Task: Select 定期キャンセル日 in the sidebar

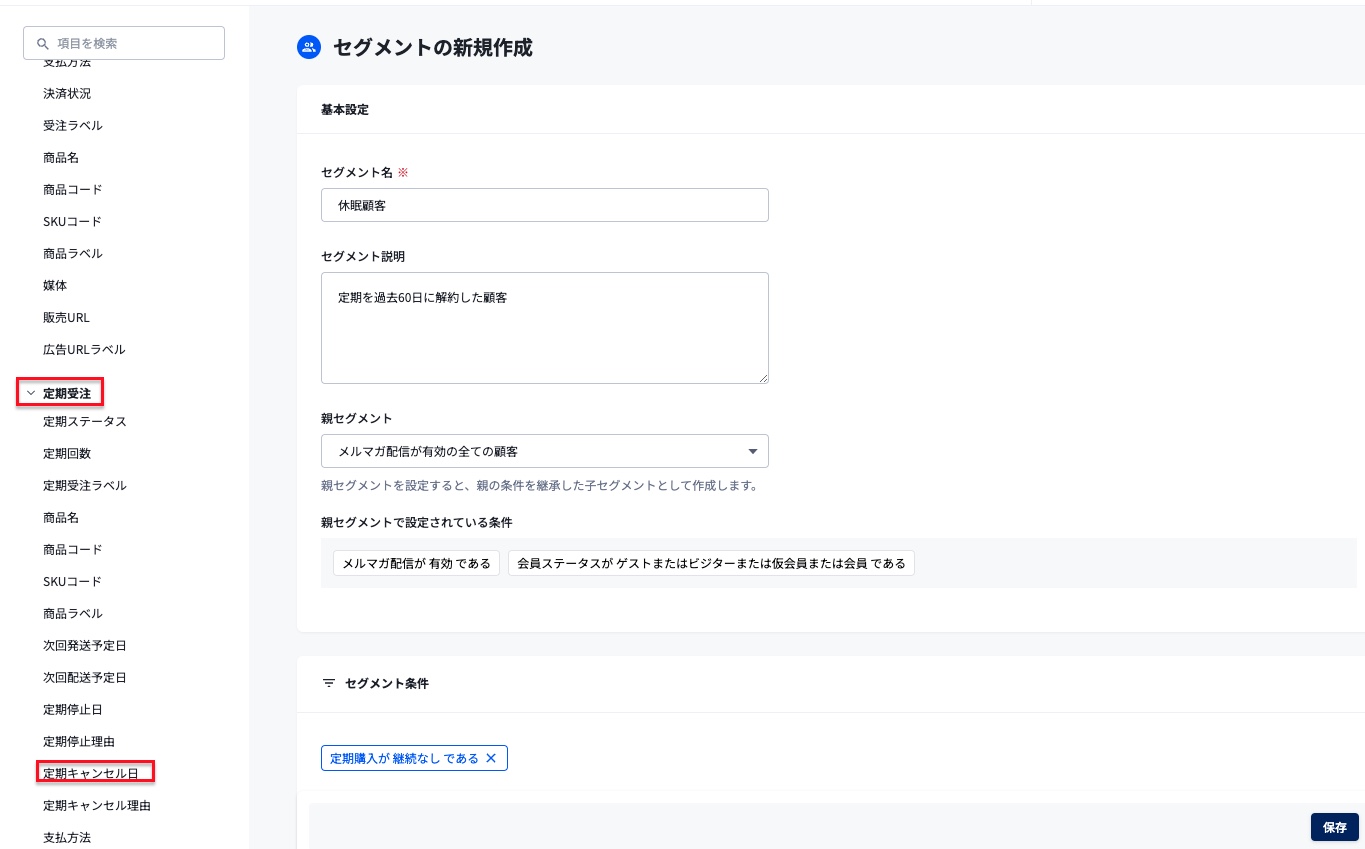Action: tap(91, 774)
